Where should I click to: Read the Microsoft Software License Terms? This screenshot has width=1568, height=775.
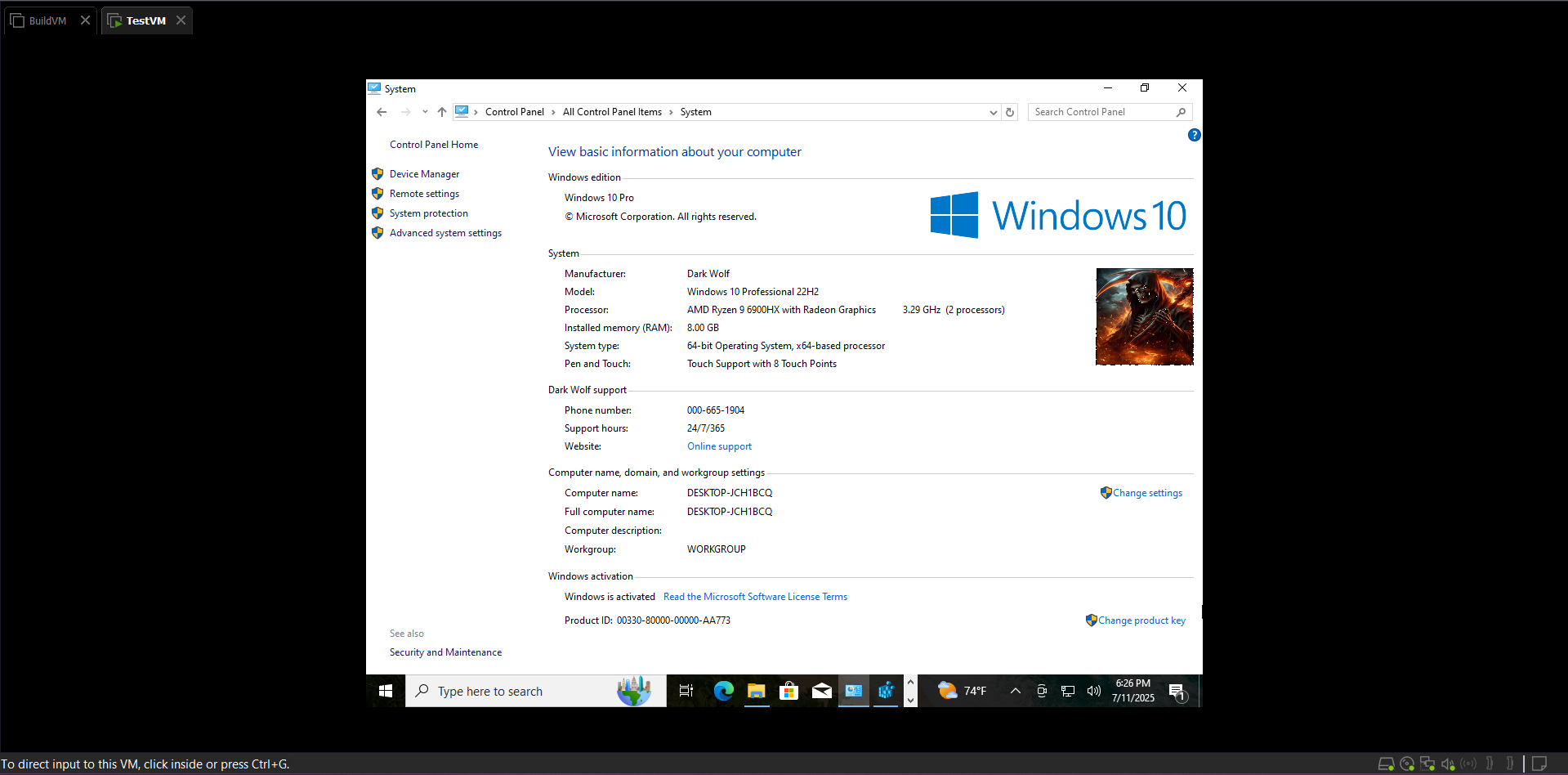[755, 597]
